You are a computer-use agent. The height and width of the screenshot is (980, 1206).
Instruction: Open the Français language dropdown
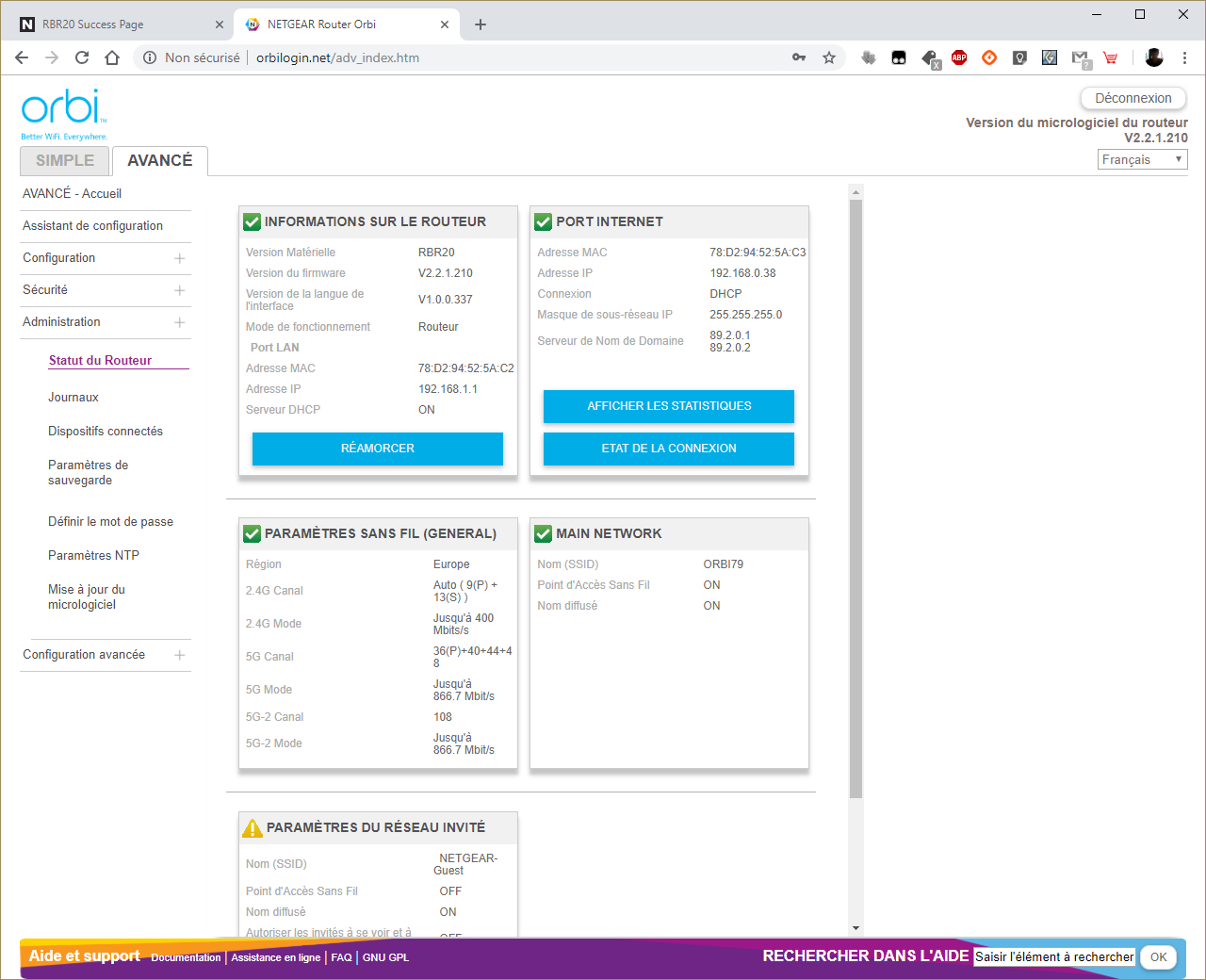[1142, 159]
